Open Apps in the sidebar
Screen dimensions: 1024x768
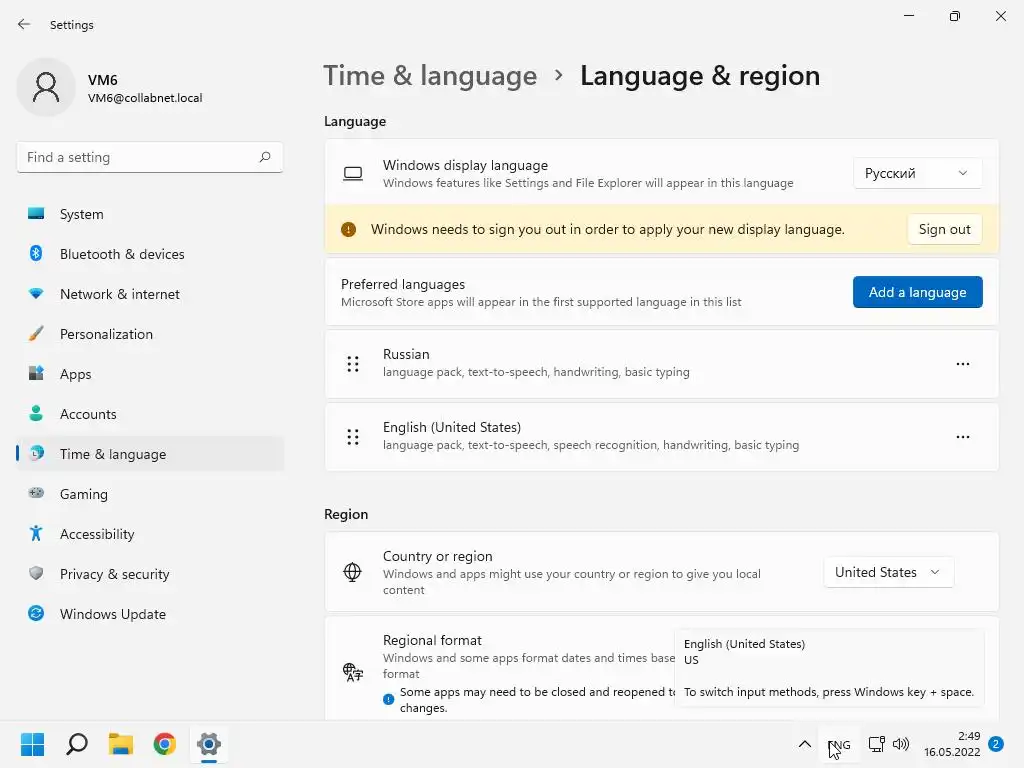click(150, 374)
